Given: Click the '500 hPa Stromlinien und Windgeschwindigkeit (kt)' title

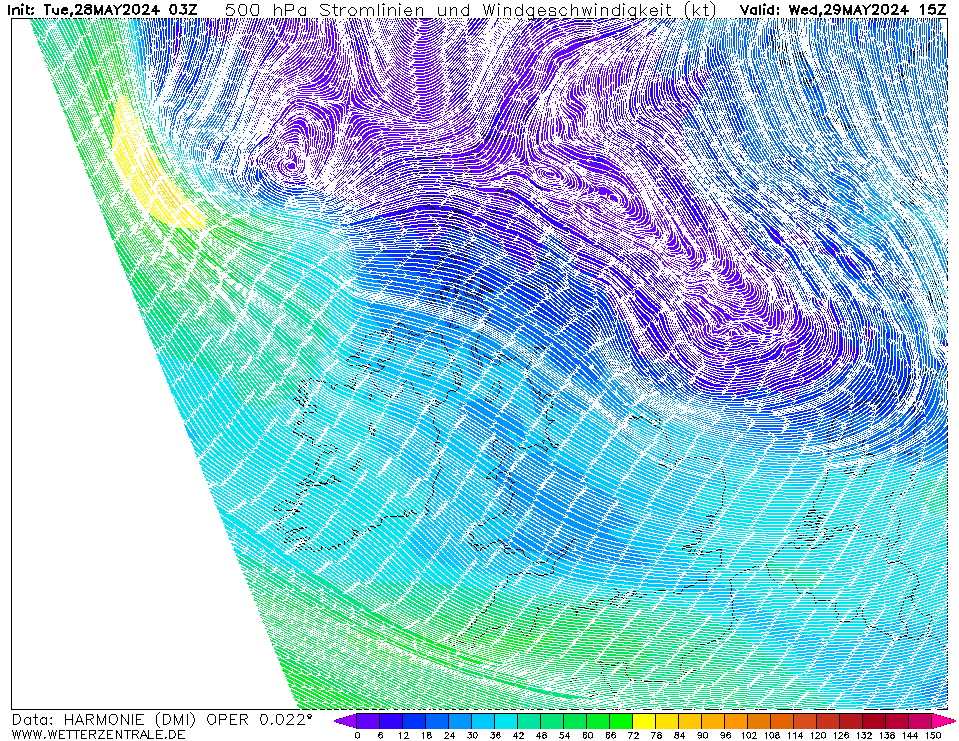Looking at the screenshot, I should coord(471,10).
